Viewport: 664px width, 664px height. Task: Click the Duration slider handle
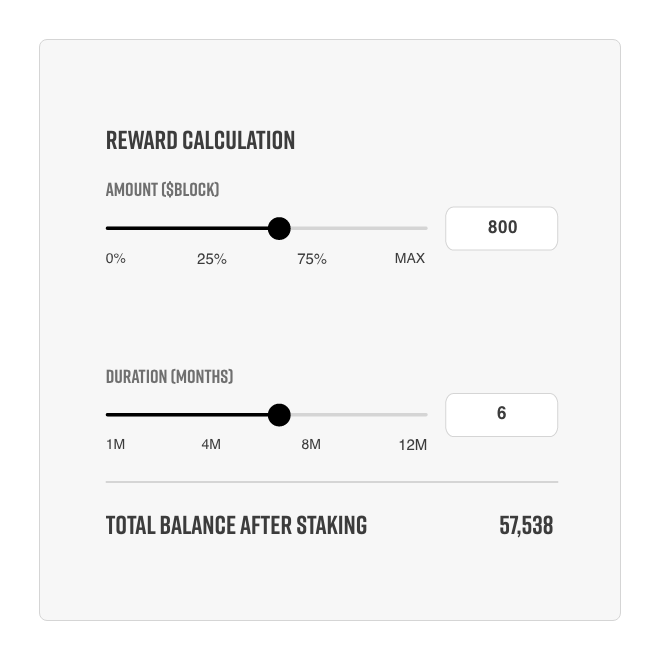[279, 415]
